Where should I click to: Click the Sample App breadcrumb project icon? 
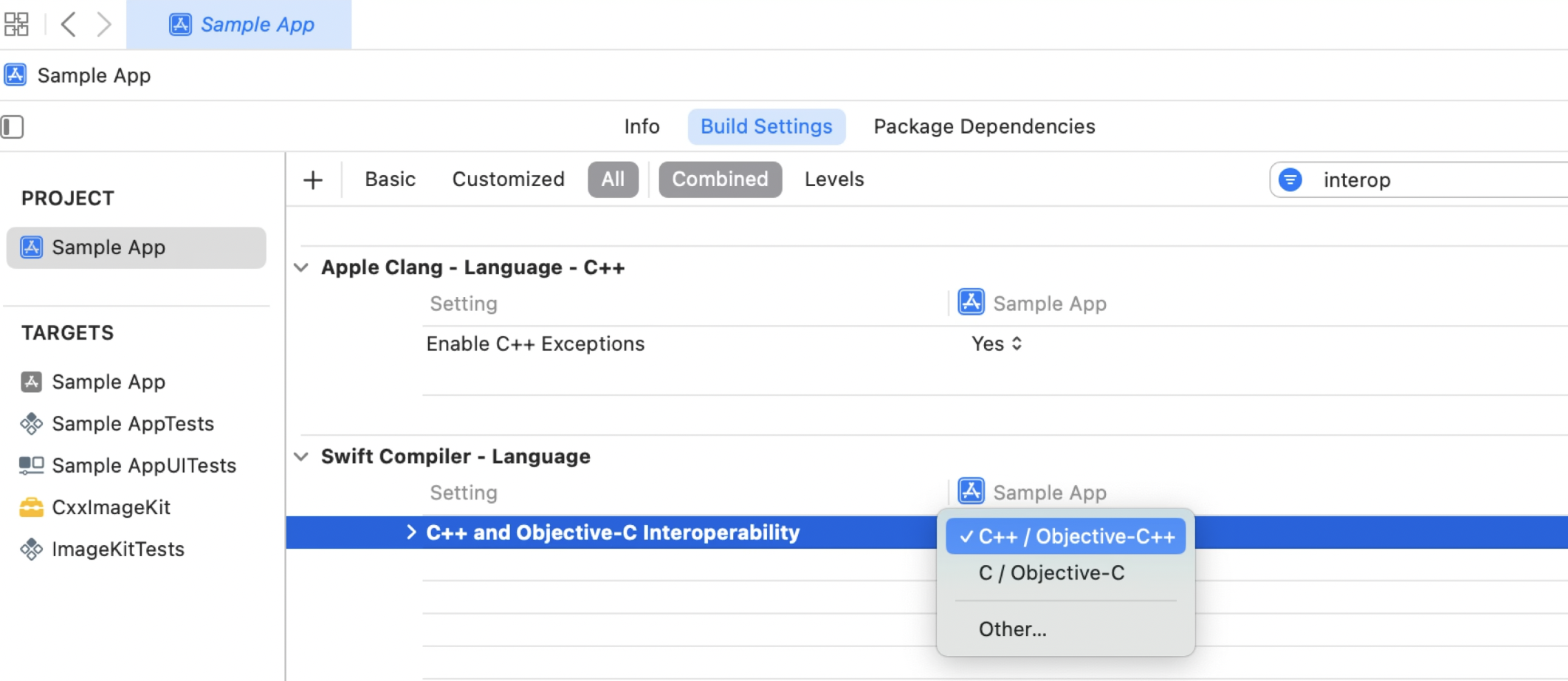[x=16, y=75]
